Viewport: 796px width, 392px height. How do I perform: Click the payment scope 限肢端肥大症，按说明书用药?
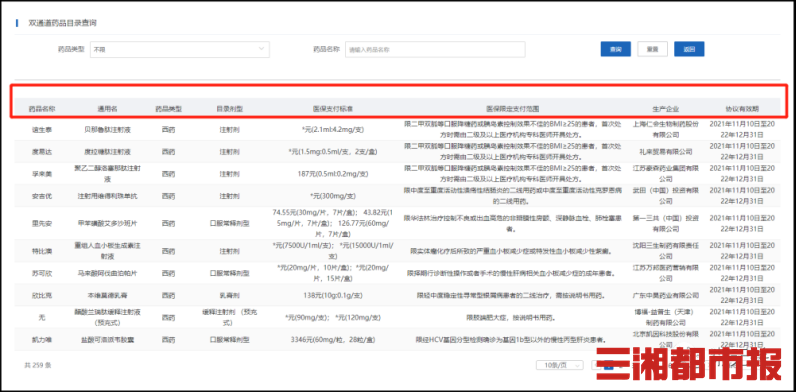tap(511, 318)
